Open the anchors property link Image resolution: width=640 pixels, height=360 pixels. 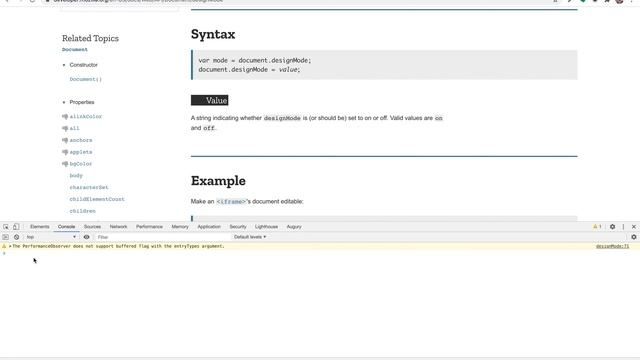tap(81, 140)
